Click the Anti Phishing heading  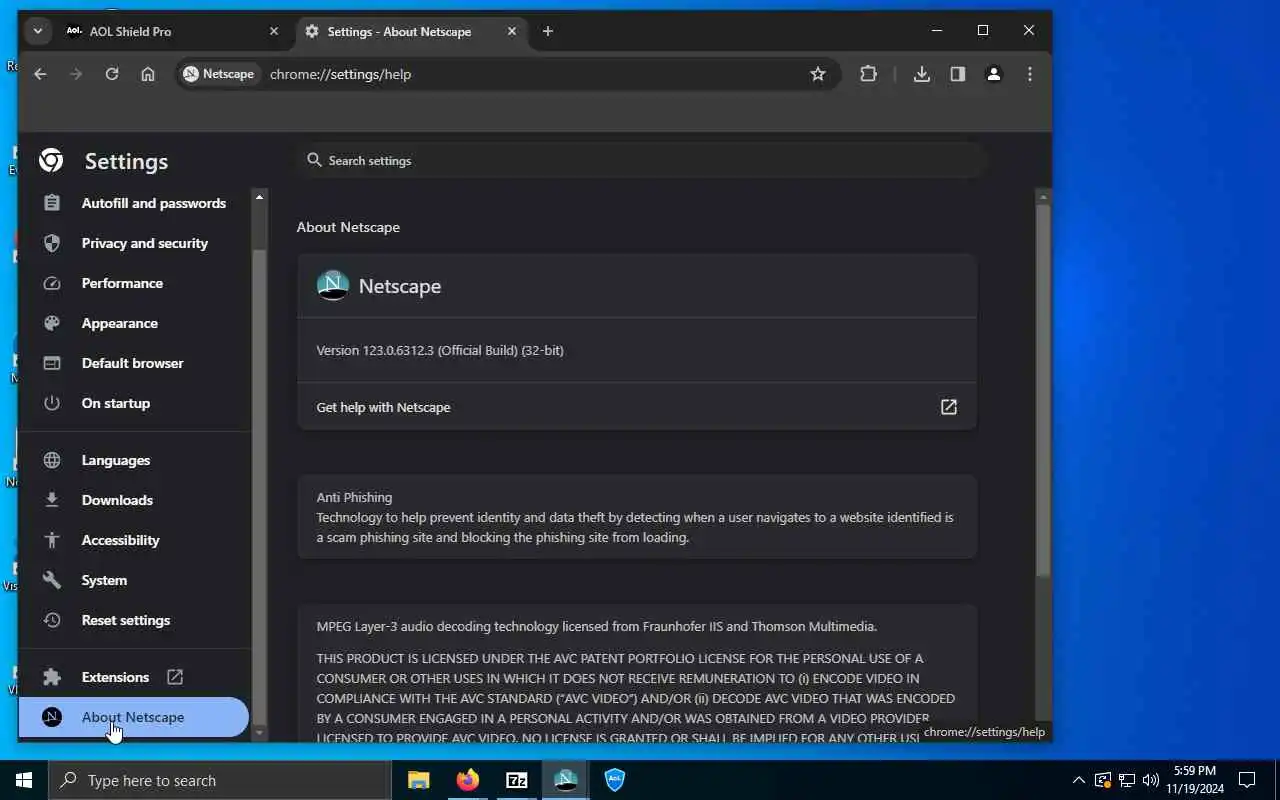[x=354, y=497]
